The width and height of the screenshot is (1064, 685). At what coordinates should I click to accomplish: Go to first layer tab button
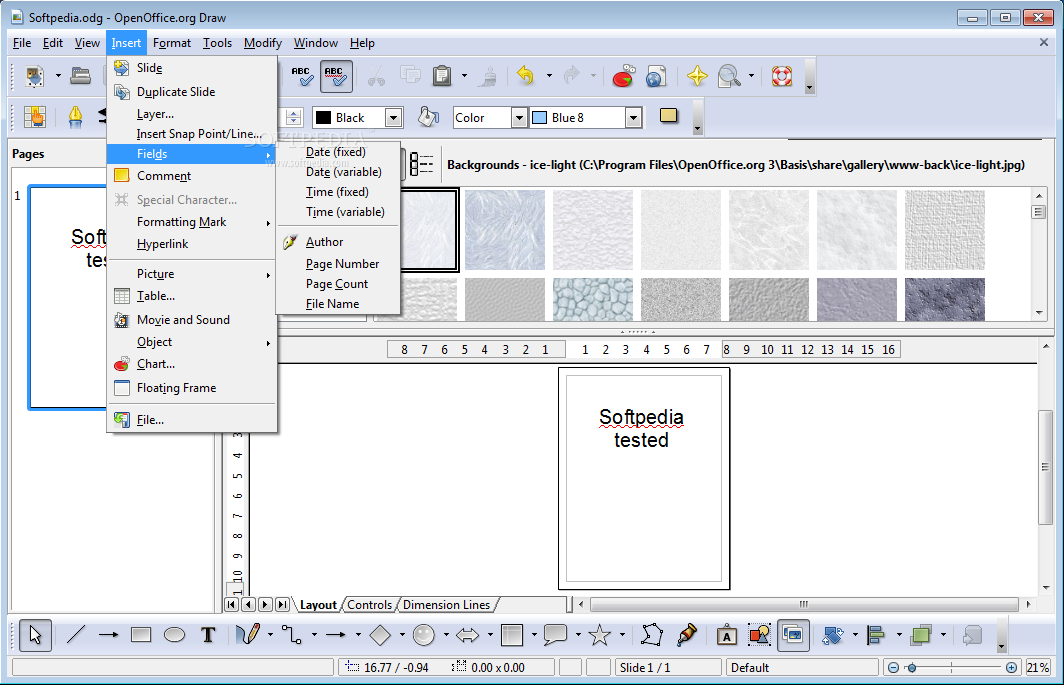[231, 604]
